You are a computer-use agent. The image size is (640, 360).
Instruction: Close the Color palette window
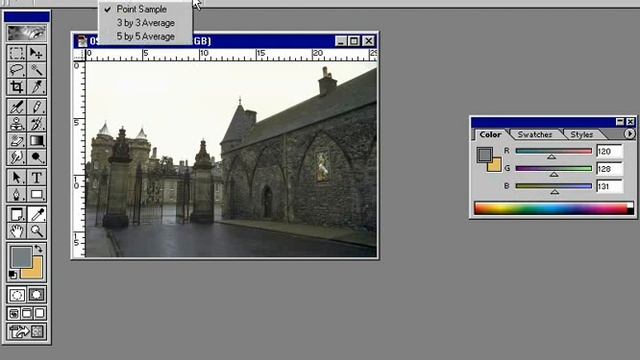click(x=631, y=122)
